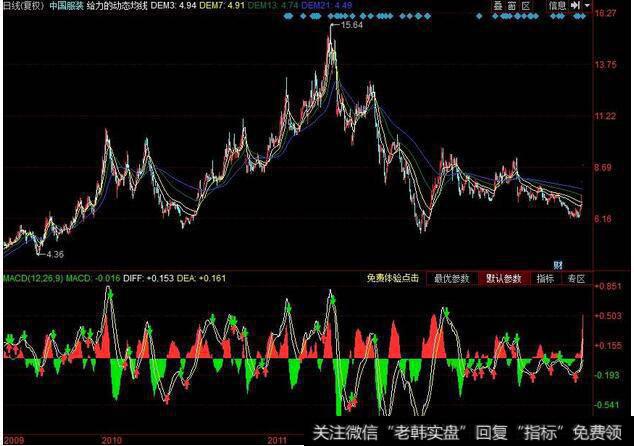
Task: Select the 默认参数 tab
Action: click(503, 279)
